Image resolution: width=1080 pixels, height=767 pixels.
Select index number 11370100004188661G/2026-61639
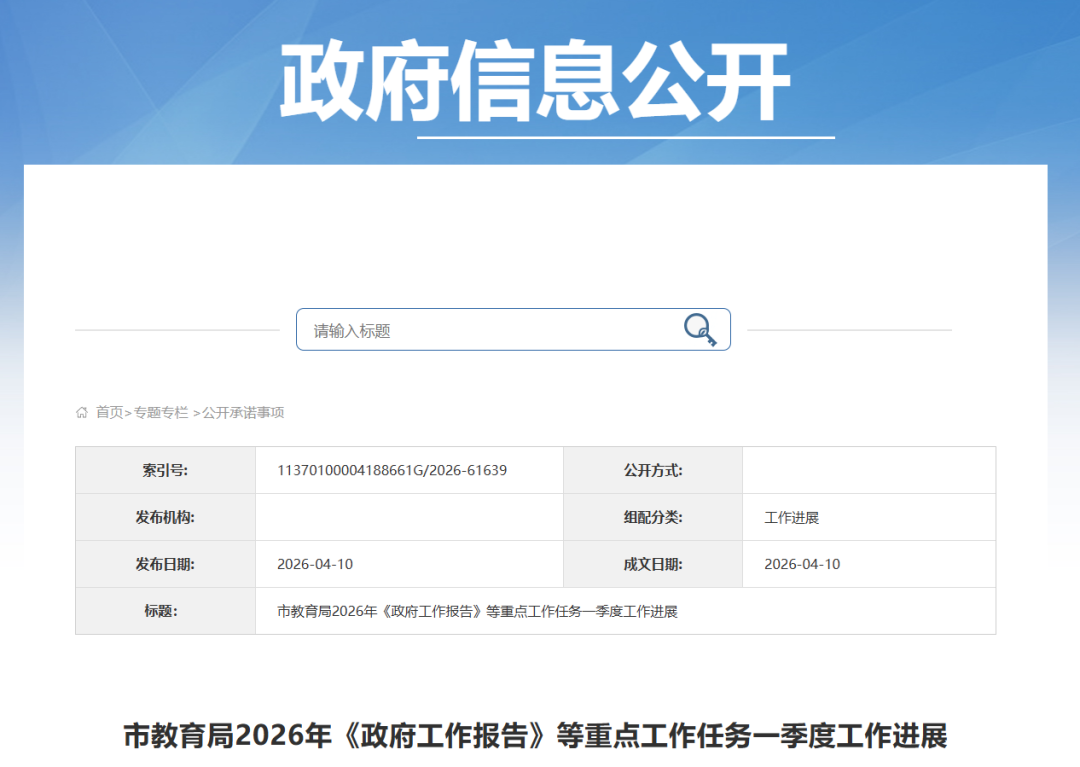392,470
